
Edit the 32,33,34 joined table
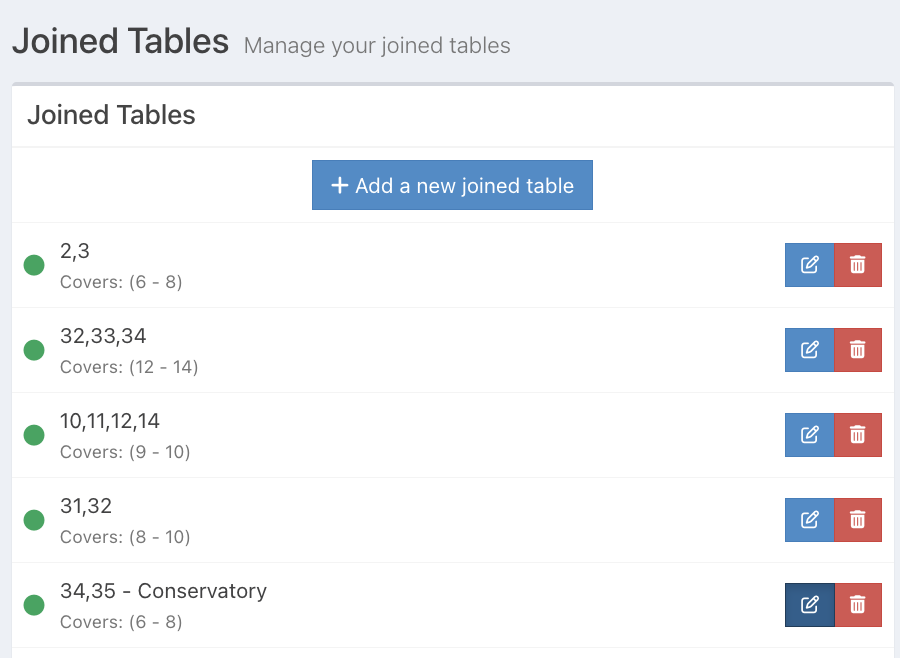pos(809,350)
